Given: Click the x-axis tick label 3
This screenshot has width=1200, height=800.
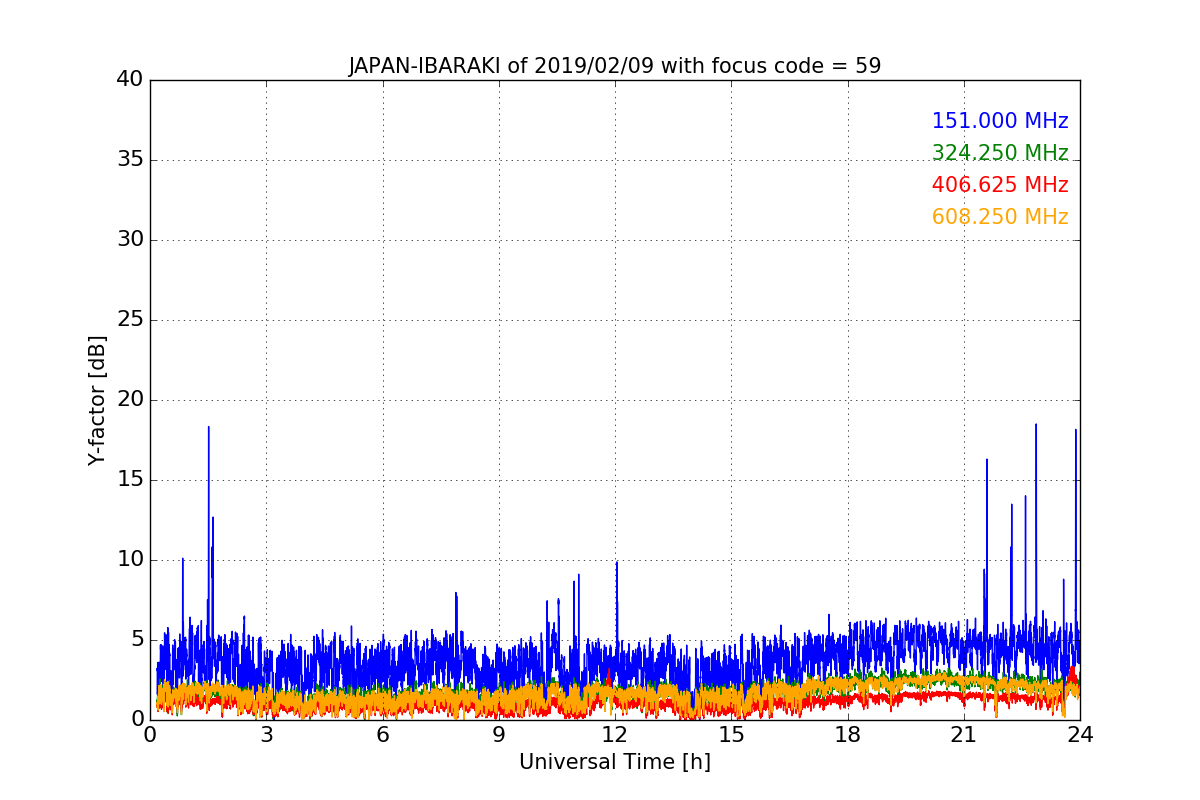Looking at the screenshot, I should coord(266,735).
